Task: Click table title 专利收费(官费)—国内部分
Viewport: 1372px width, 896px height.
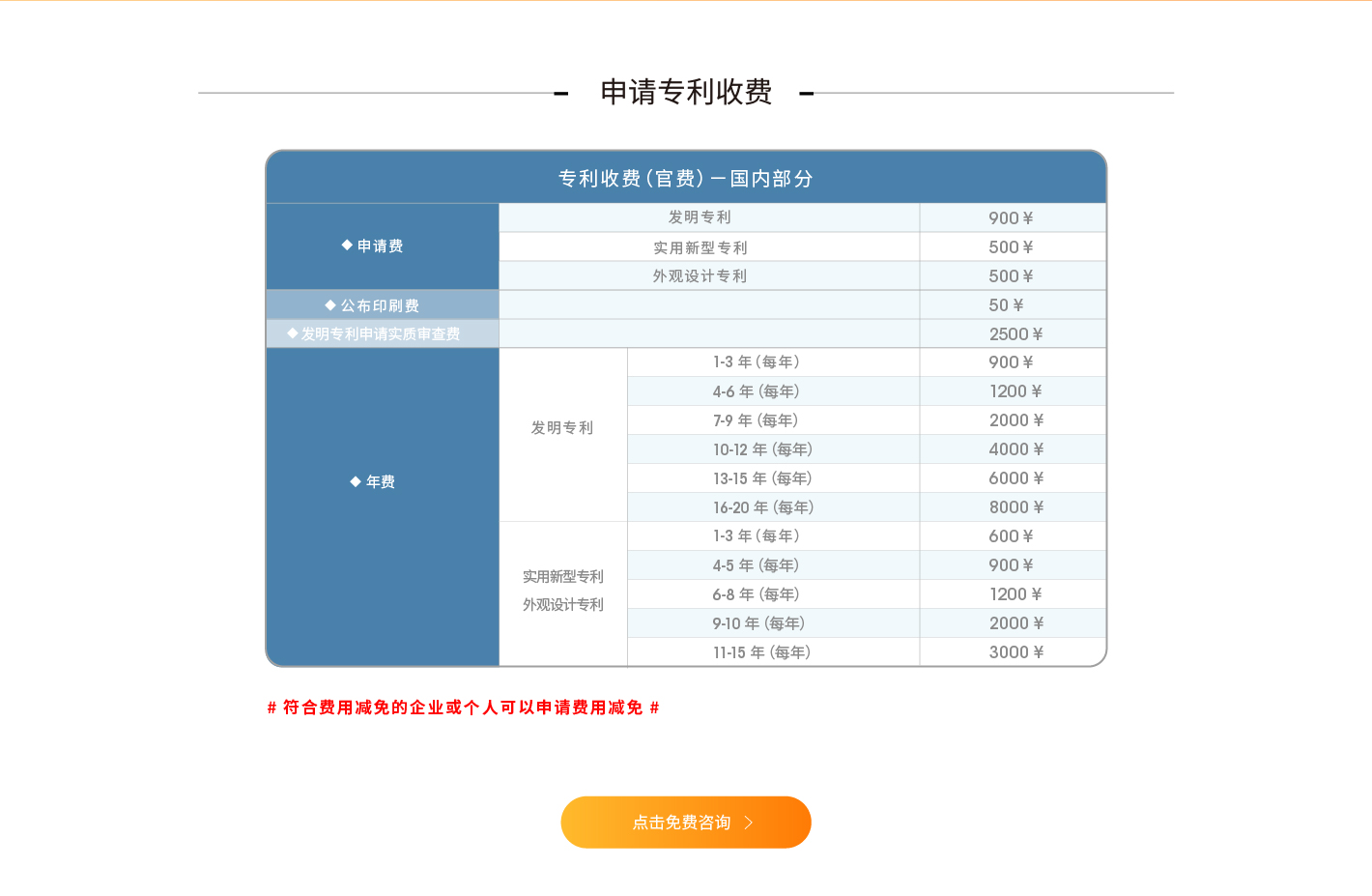Action: [x=686, y=178]
